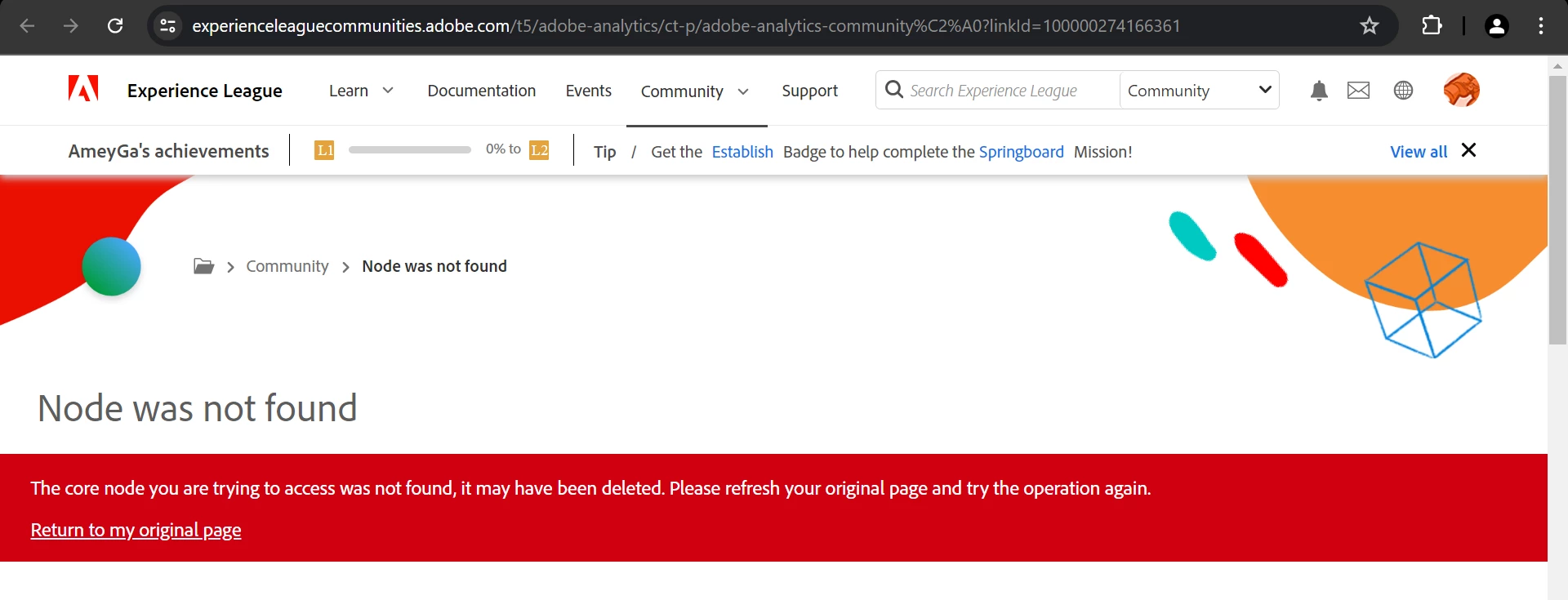Go back with browser back arrow
Screen dimensions: 1568x600
(27, 25)
